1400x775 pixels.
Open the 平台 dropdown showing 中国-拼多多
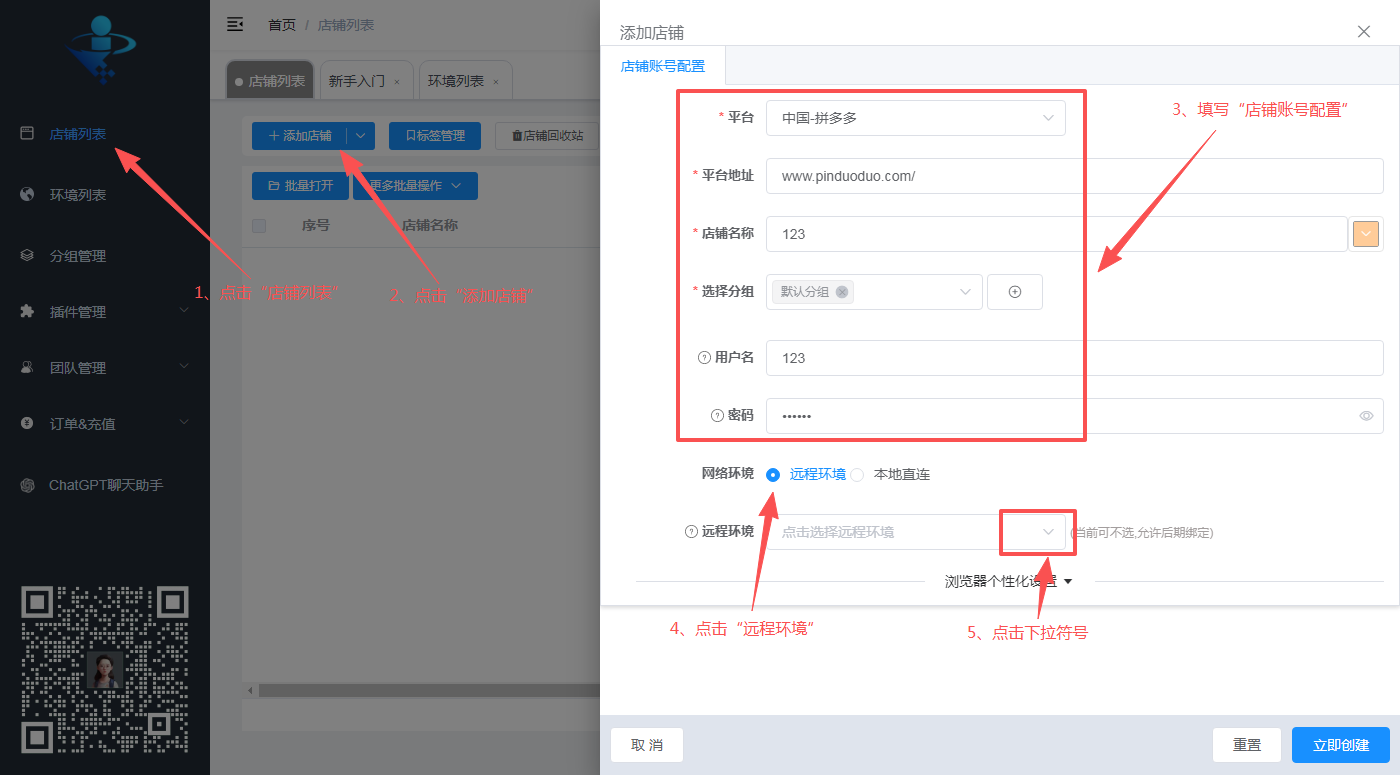pyautogui.click(x=915, y=117)
